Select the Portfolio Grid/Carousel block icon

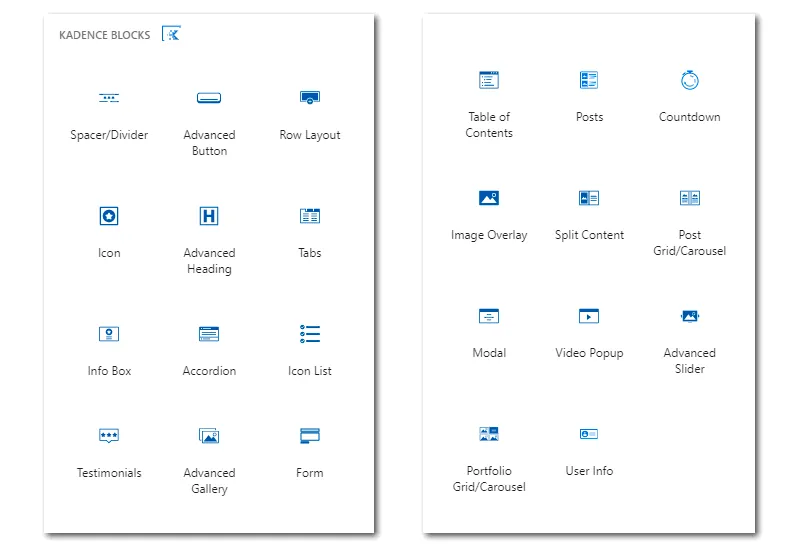[489, 434]
